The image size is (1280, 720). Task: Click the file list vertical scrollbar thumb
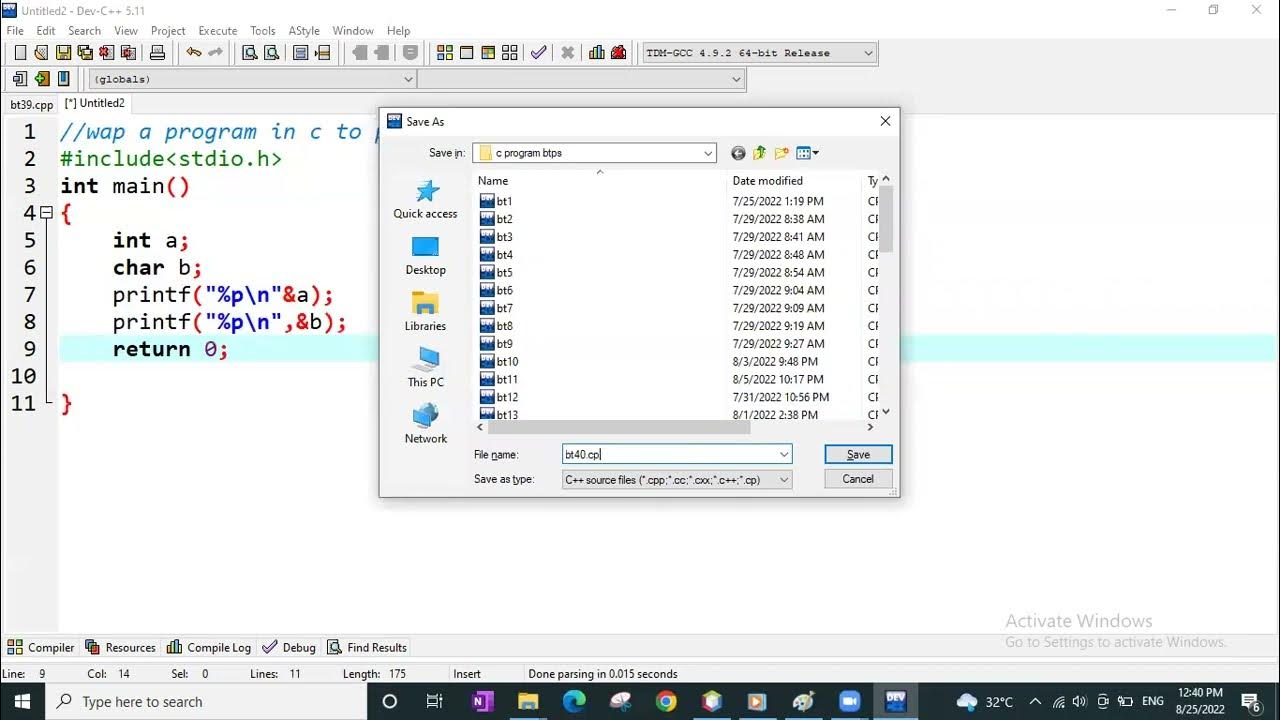click(x=886, y=218)
